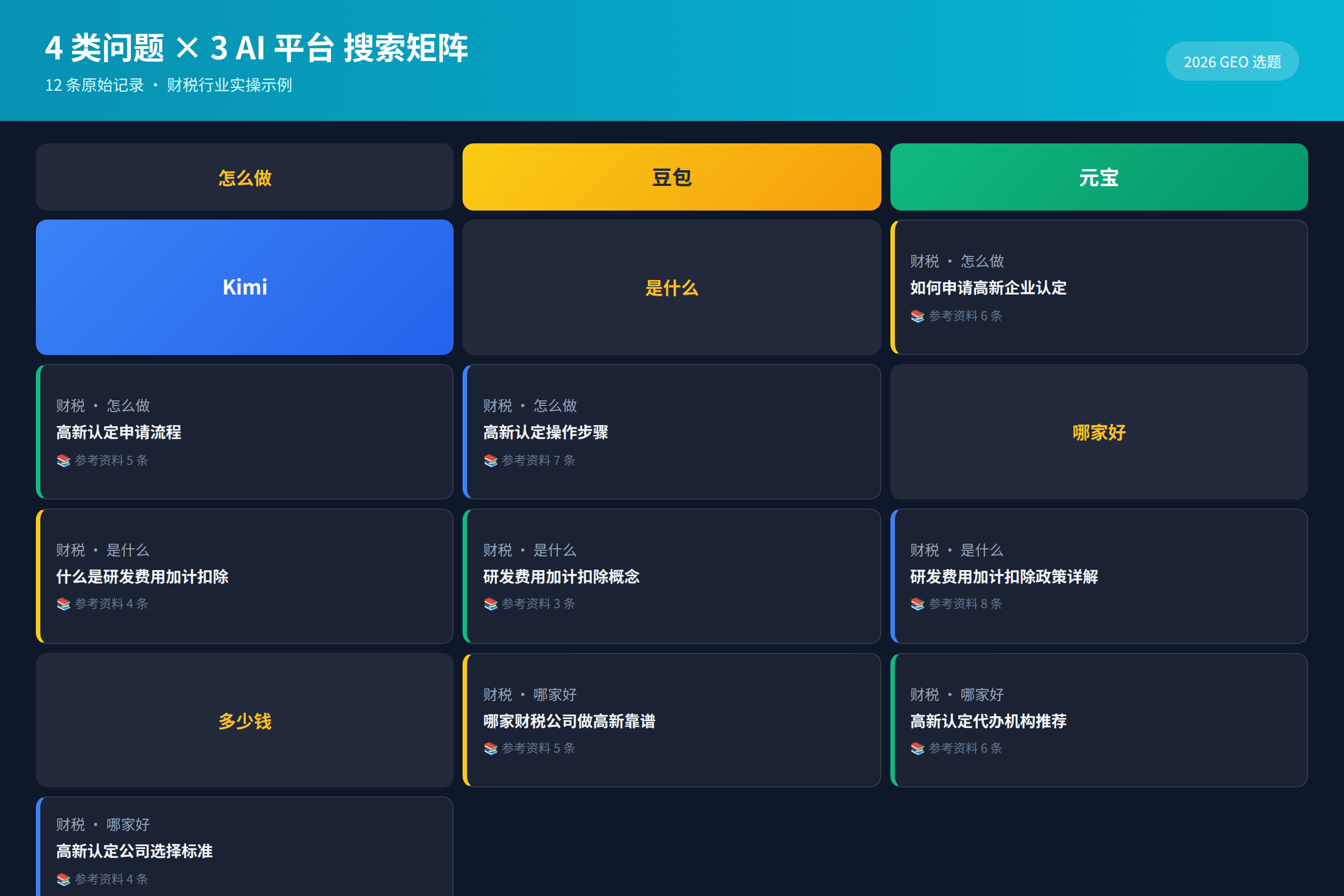Click 参考资料 5 条 under 哪家财税公司做高新靠谱
The image size is (1344, 896).
pyautogui.click(x=538, y=749)
